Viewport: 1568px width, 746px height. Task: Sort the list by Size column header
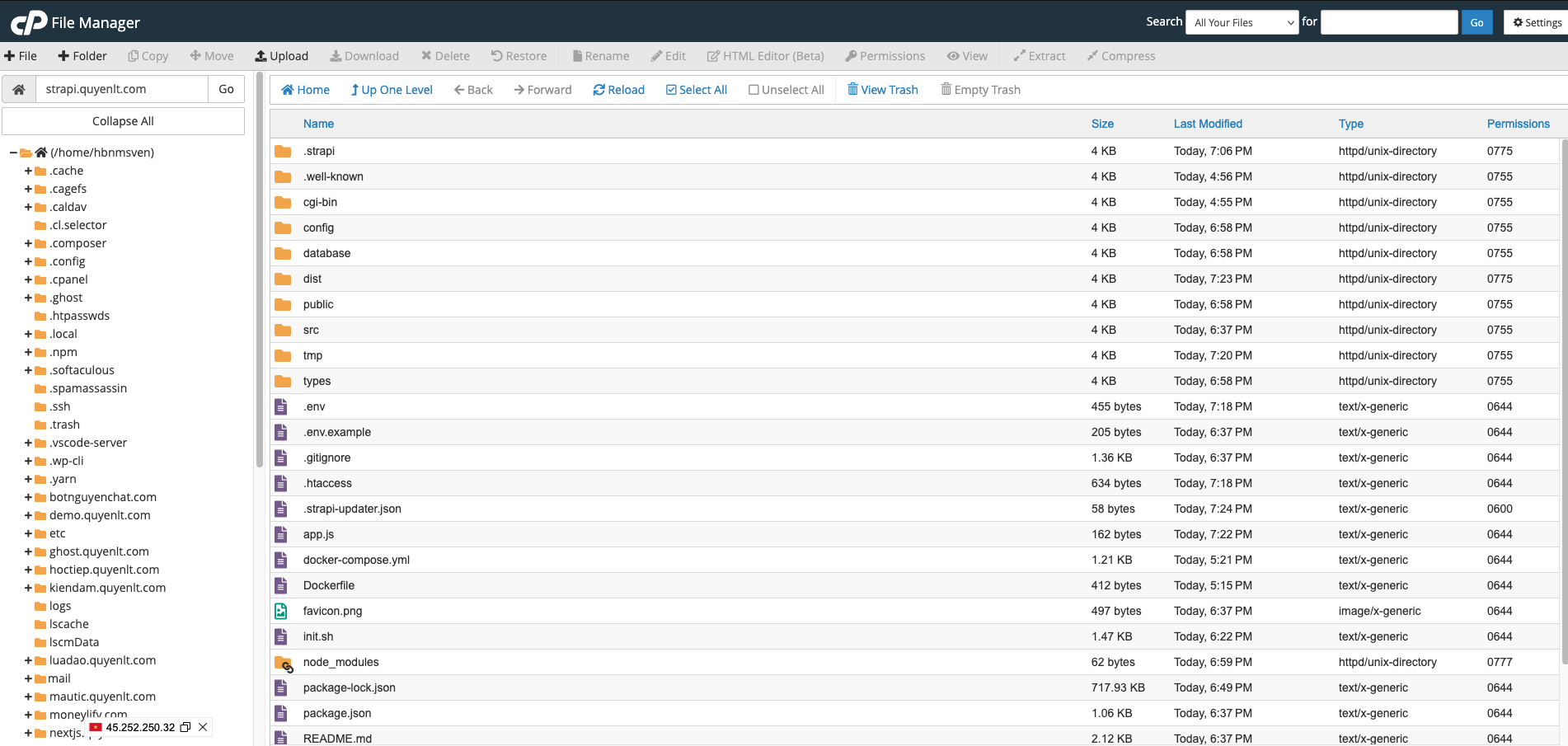(1101, 124)
